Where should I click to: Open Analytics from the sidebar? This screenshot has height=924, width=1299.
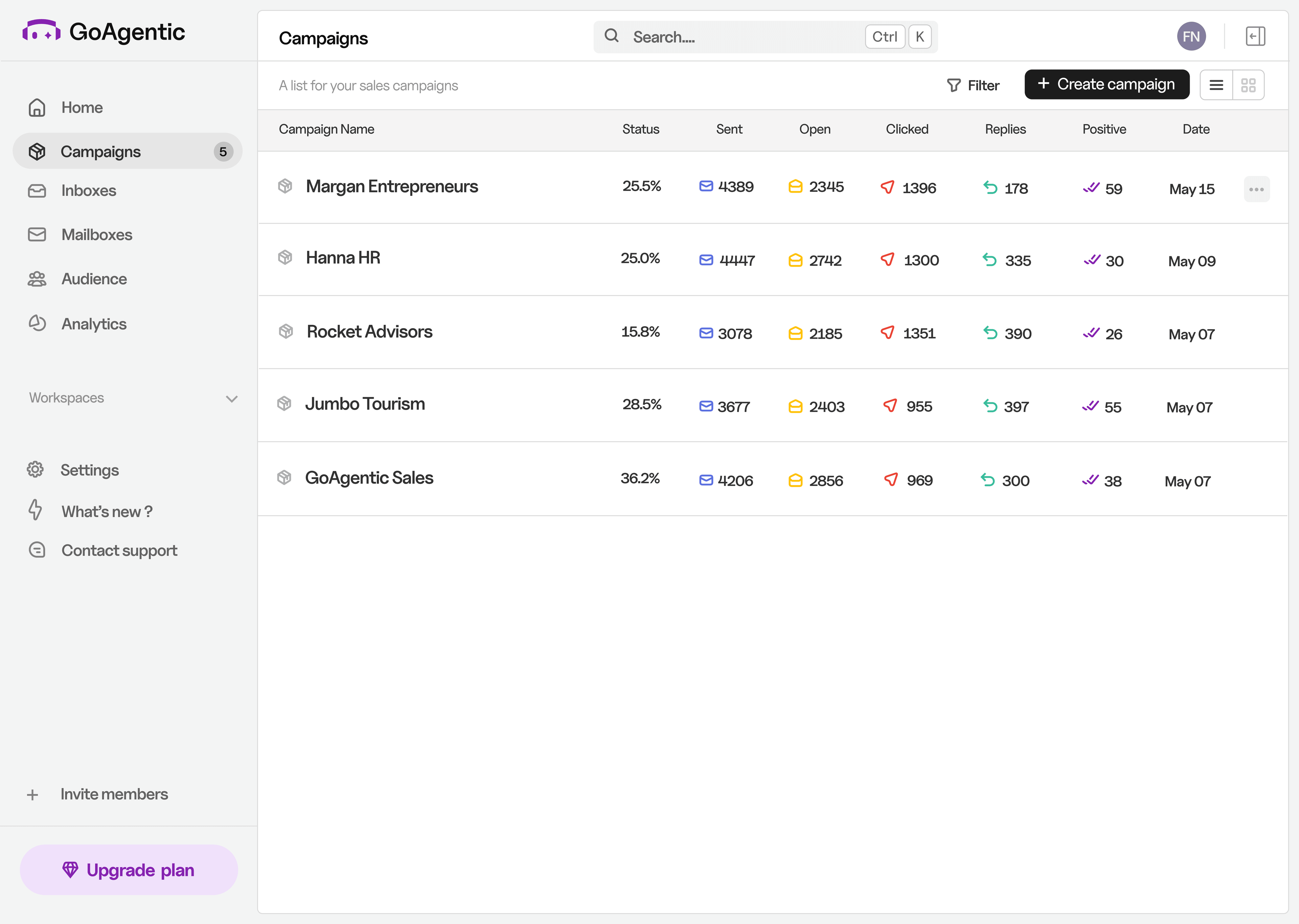(94, 323)
